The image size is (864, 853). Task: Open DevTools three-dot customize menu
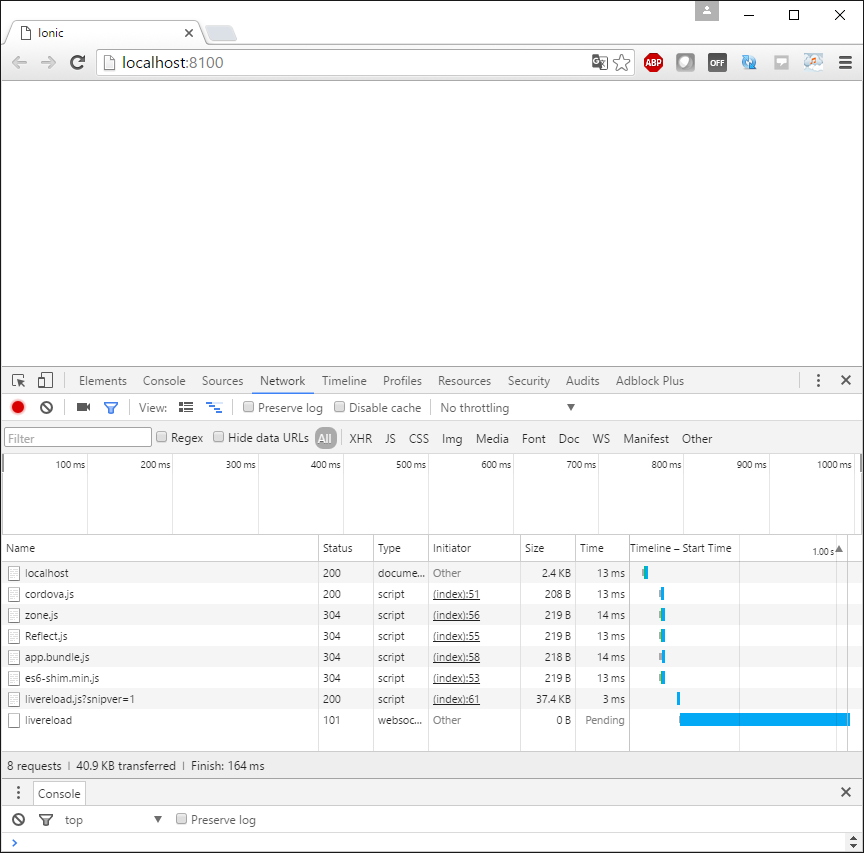point(818,380)
